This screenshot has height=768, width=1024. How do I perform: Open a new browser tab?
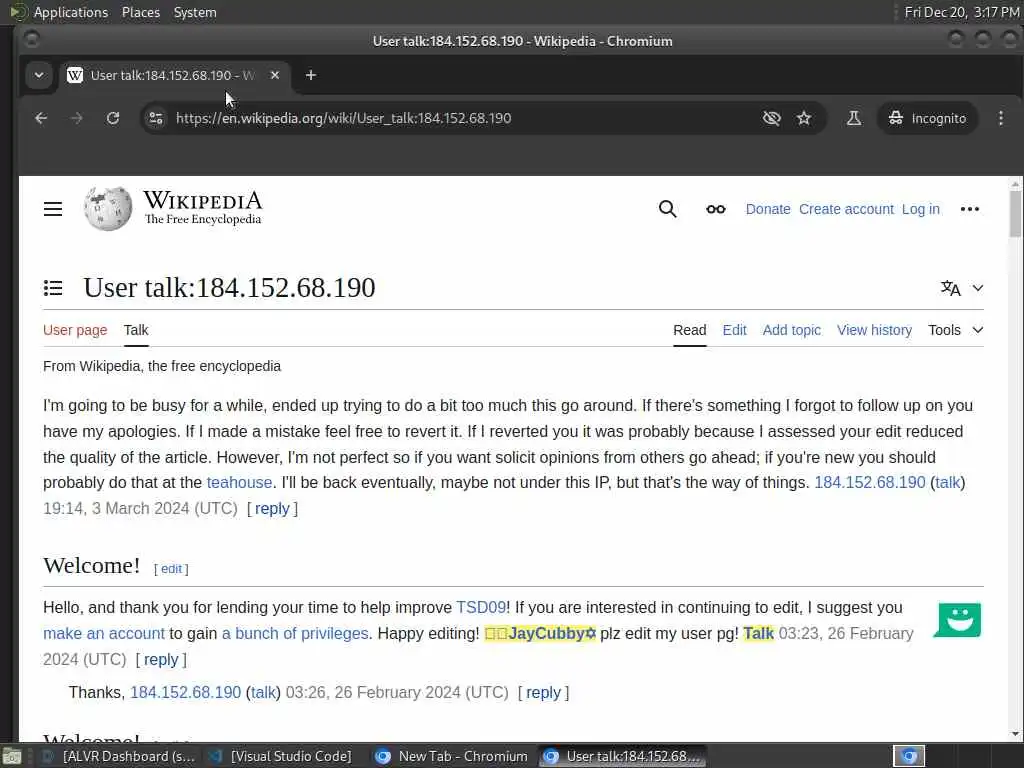311,75
